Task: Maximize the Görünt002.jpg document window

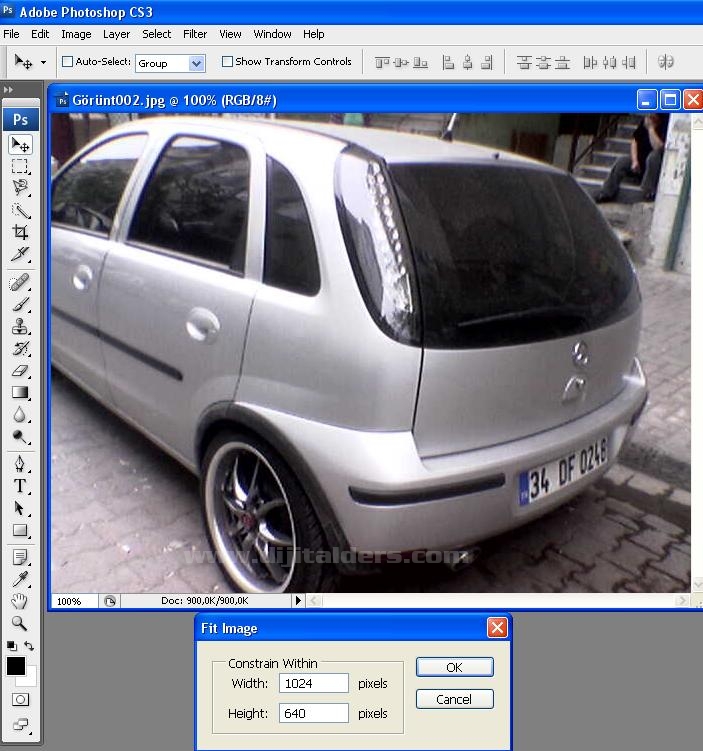Action: (x=670, y=100)
